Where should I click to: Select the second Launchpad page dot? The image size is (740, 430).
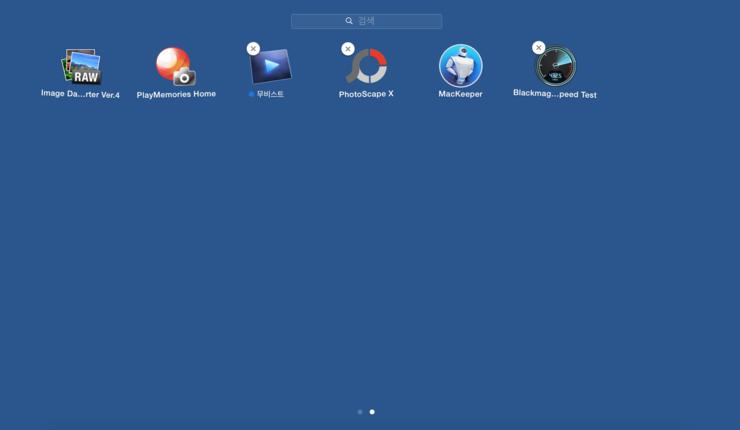[372, 412]
